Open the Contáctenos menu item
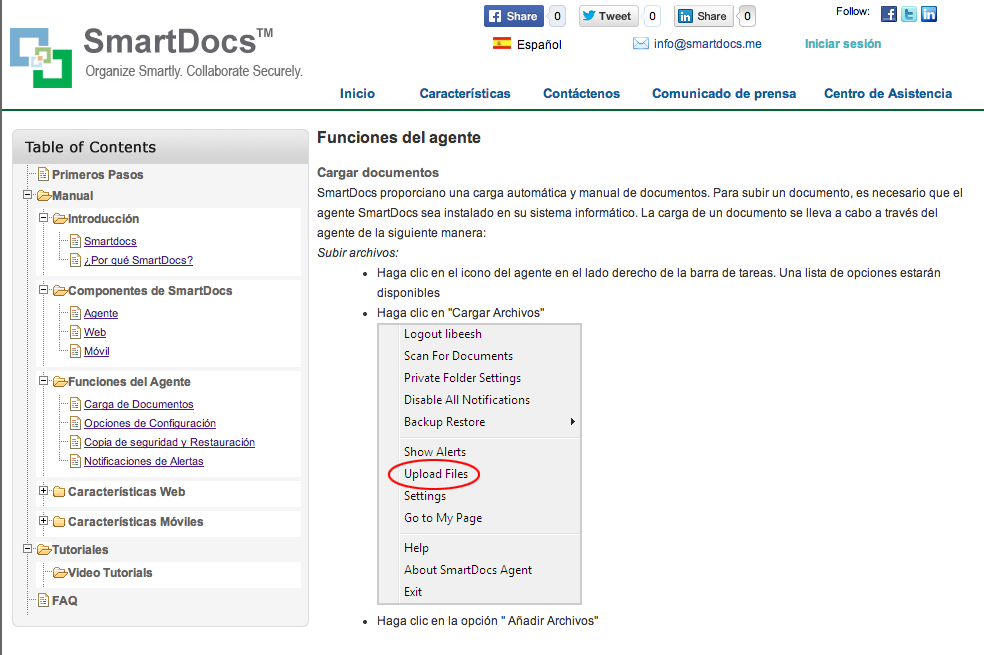Viewport: 984px width, 655px height. [581, 93]
